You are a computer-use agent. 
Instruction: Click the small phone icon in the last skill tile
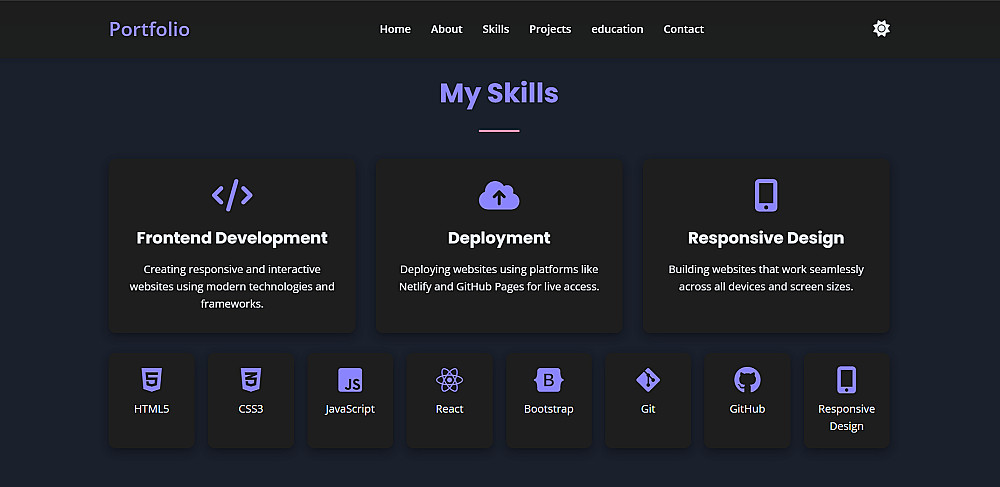pos(846,380)
